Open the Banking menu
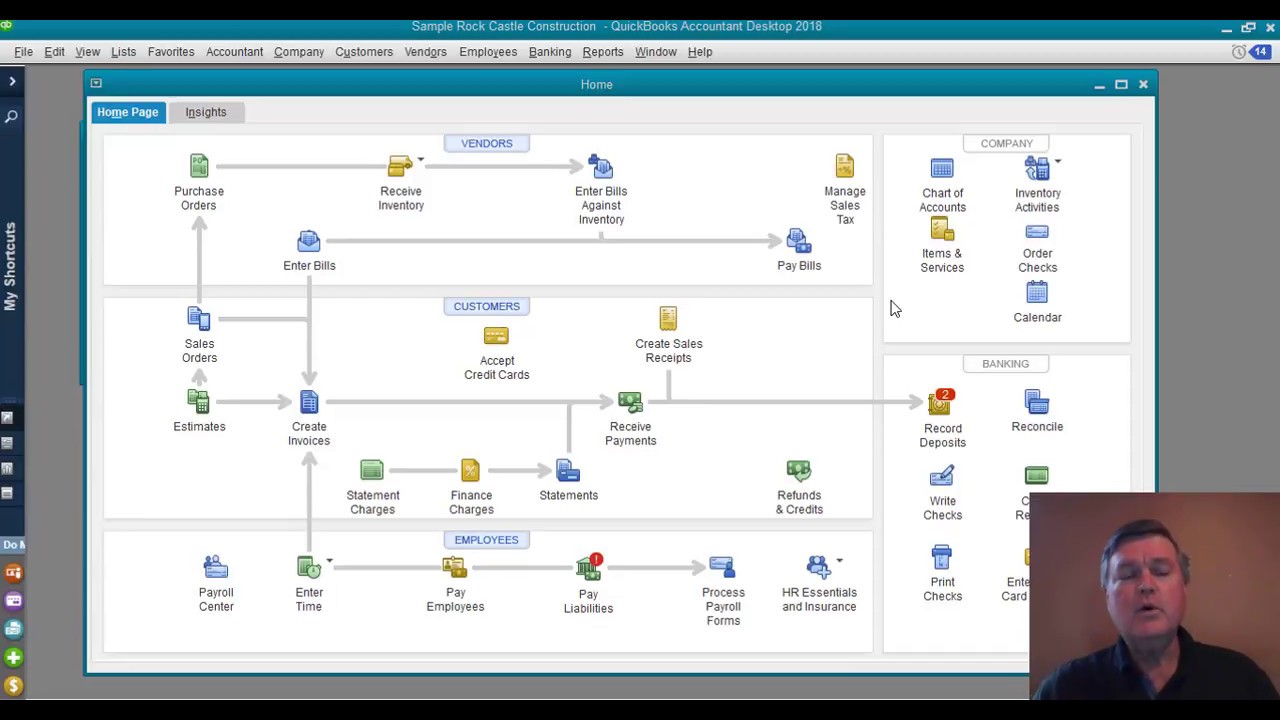This screenshot has height=720, width=1280. (x=550, y=52)
